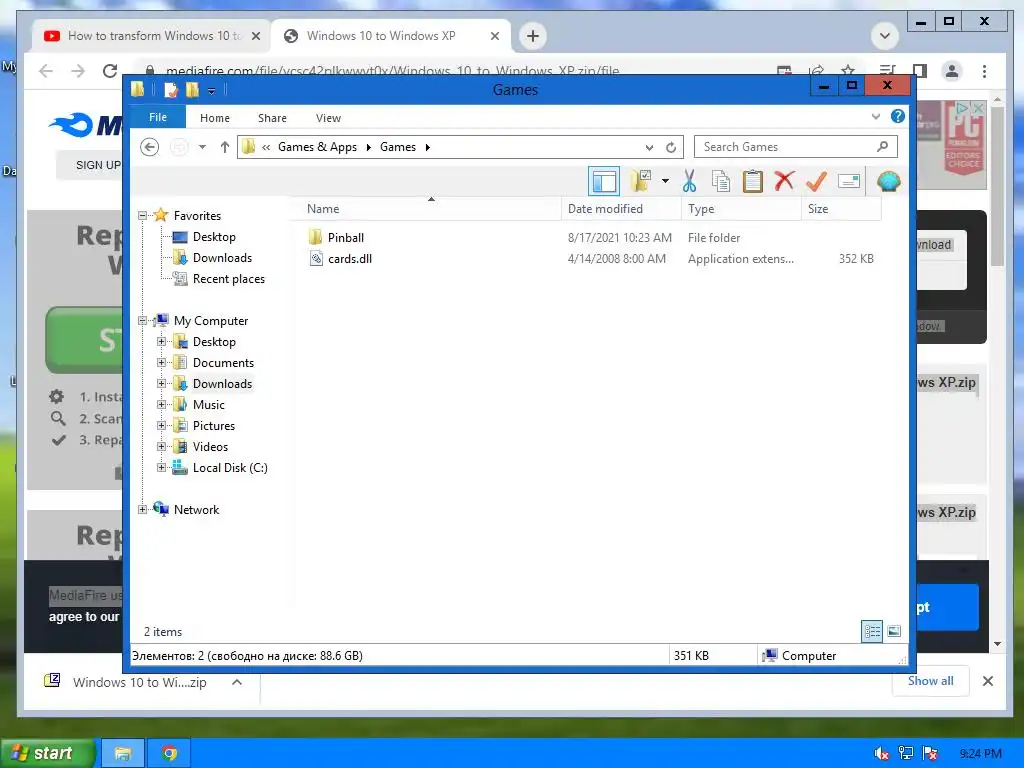Select Desktop under Favorites
This screenshot has height=768, width=1024.
(214, 237)
